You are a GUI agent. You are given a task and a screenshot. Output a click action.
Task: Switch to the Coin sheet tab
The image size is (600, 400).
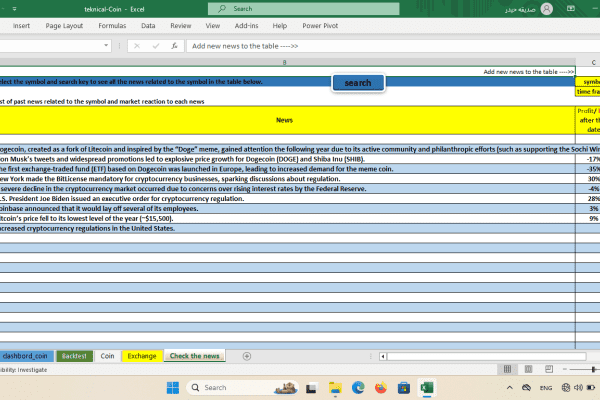[107, 356]
